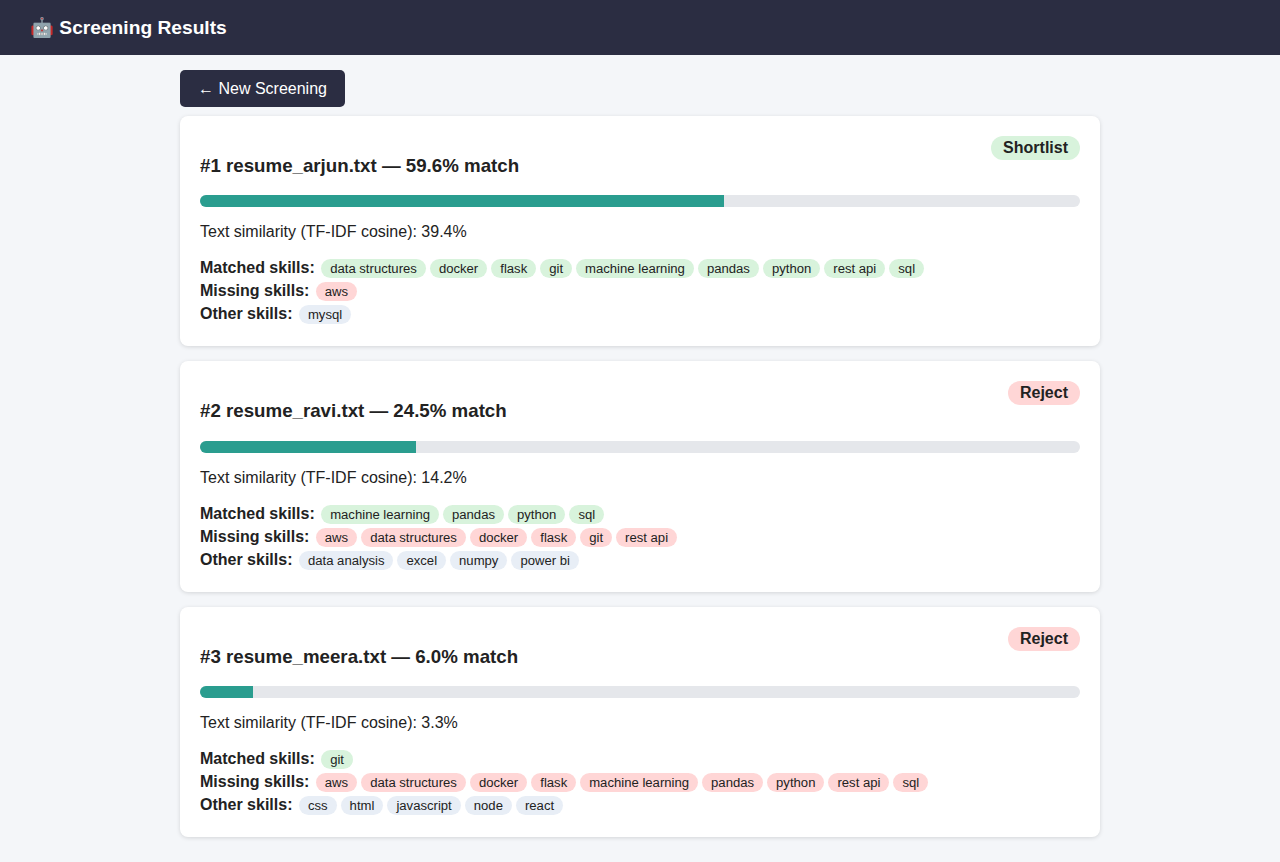The image size is (1280, 862).
Task: Click the text similarity 39.4% line
Action: (333, 232)
